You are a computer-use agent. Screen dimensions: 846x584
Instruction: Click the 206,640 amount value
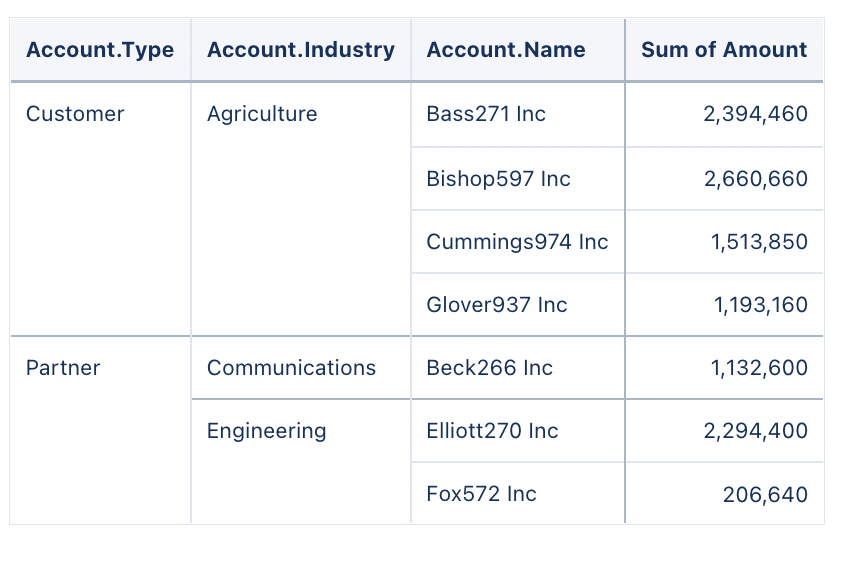click(x=765, y=494)
